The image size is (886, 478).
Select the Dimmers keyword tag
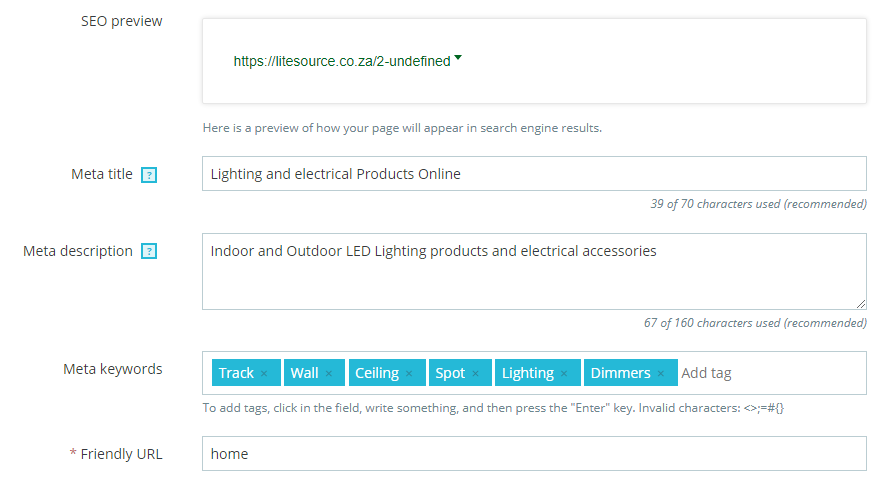pos(620,373)
